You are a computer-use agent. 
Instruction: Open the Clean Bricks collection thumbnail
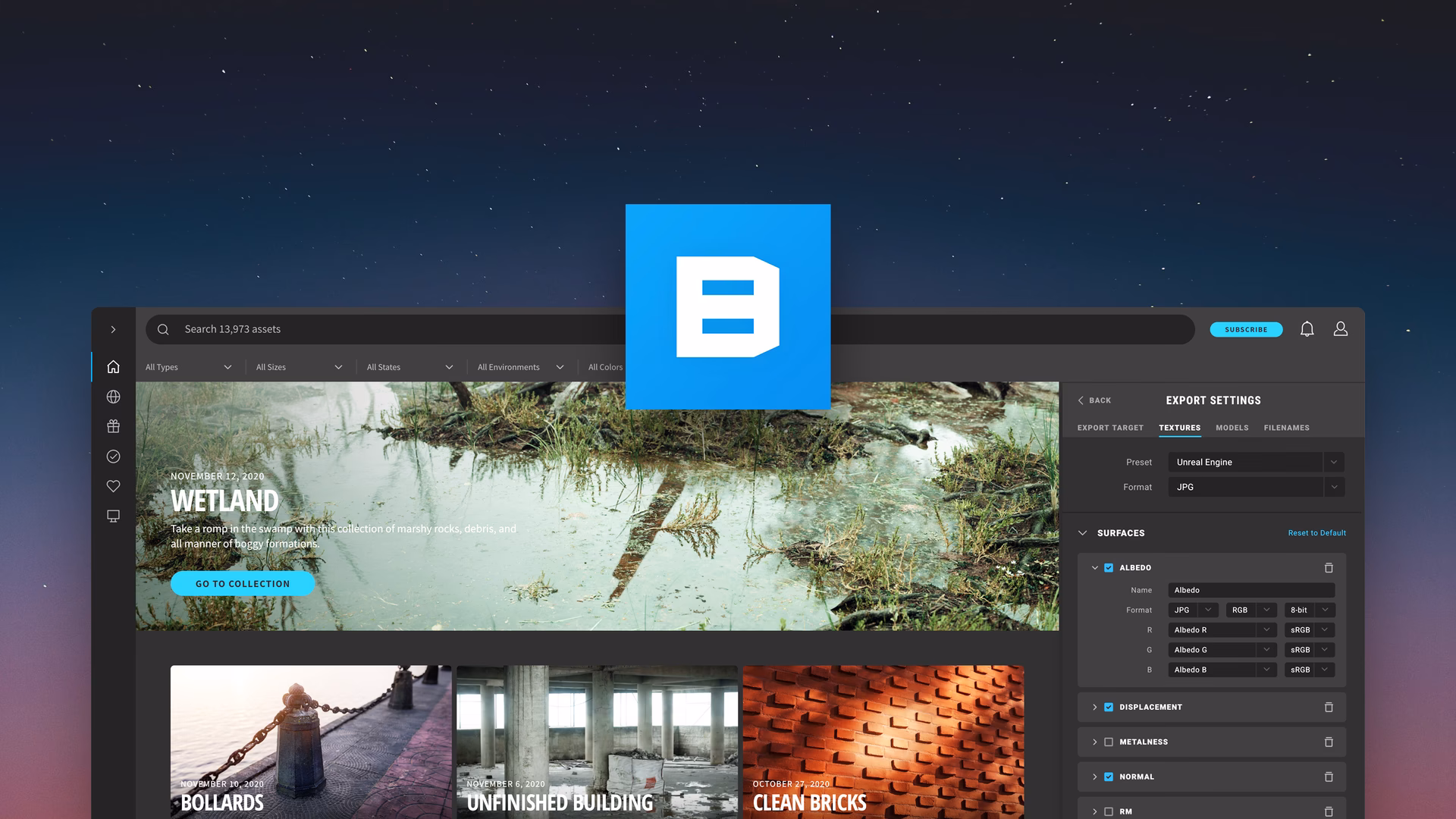pyautogui.click(x=883, y=742)
